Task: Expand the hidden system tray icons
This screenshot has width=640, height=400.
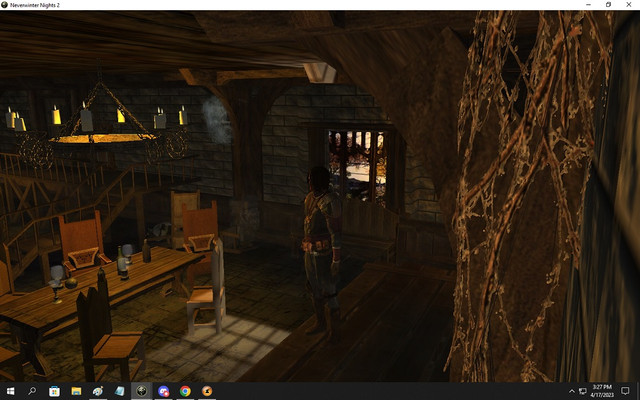Action: tap(571, 391)
